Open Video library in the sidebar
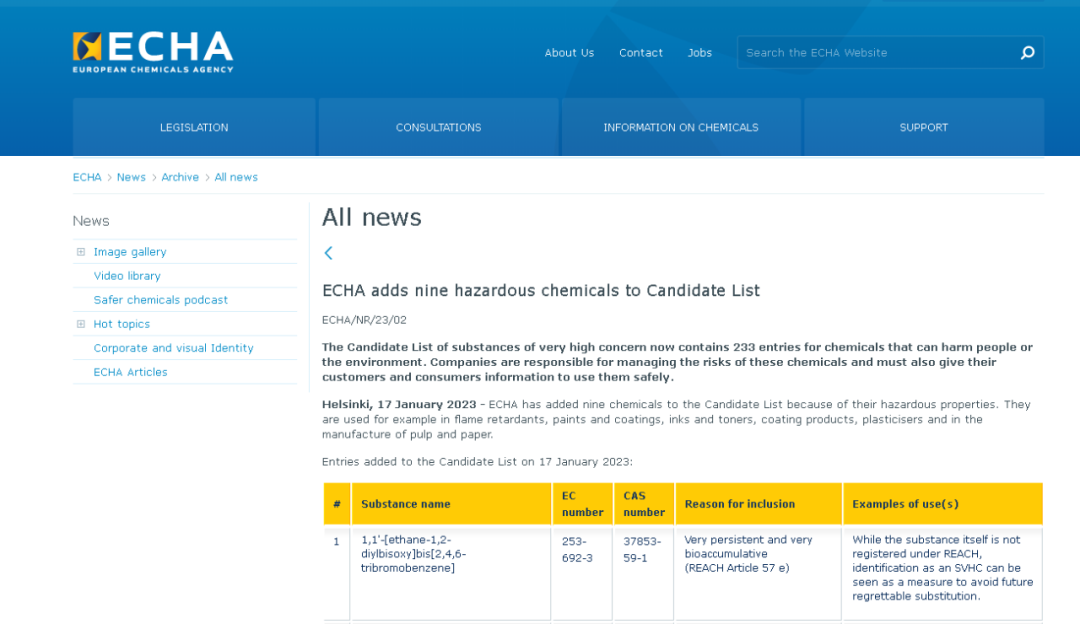Viewport: 1080px width, 624px height. click(x=127, y=276)
